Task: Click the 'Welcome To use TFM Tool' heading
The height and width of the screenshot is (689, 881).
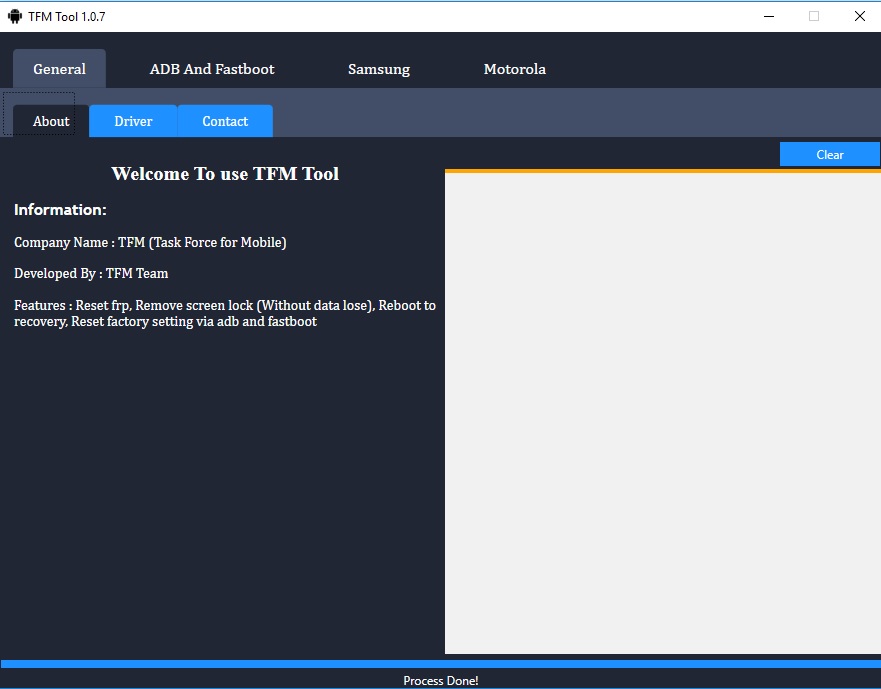Action: [225, 174]
